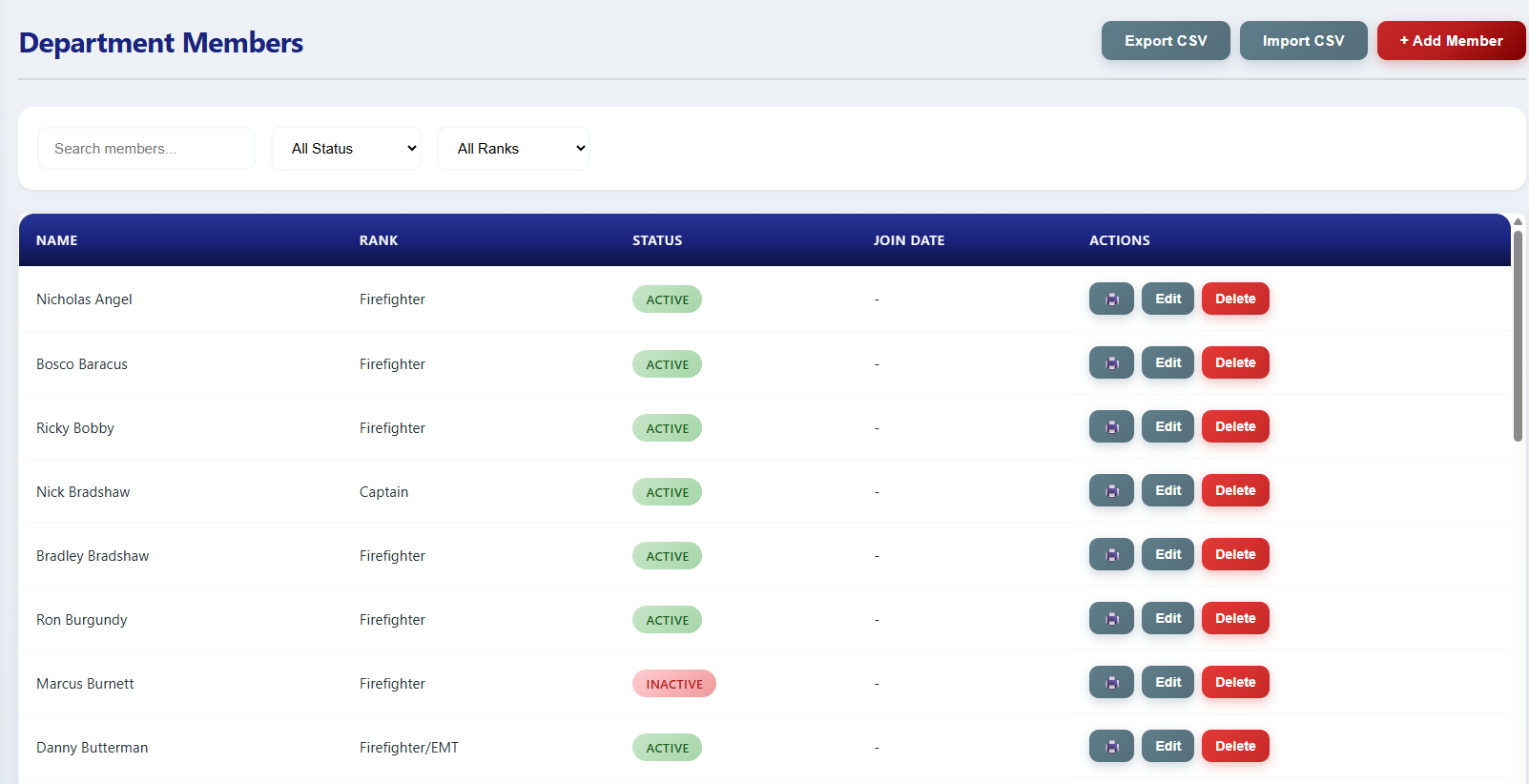Print Nicholas Angel's member record

(x=1111, y=299)
